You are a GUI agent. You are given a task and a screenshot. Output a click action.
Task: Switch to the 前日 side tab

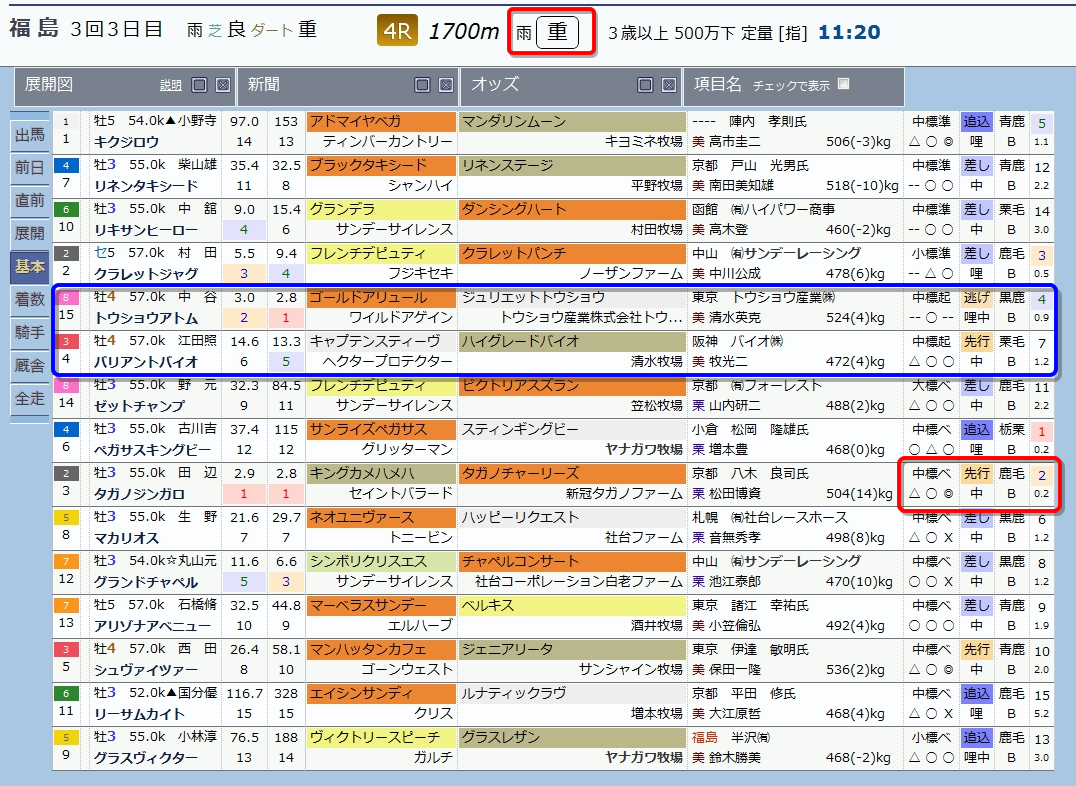pos(30,167)
